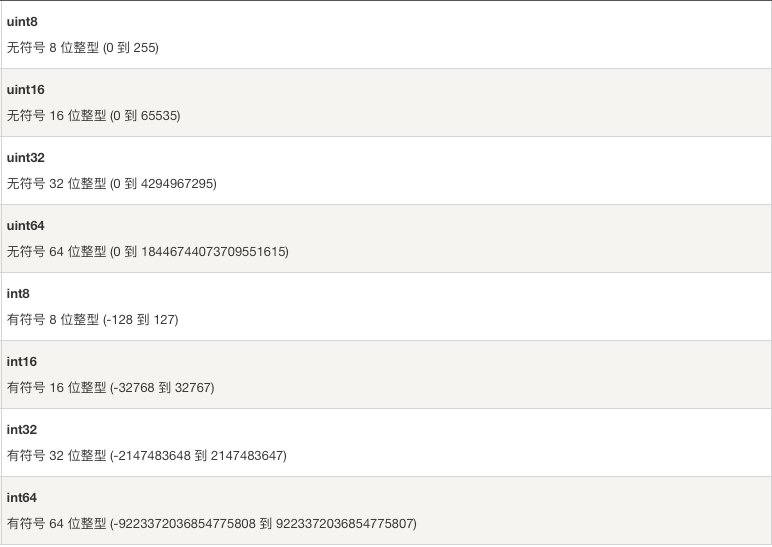The width and height of the screenshot is (772, 547).
Task: Click the int8 type heading
Action: click(18, 293)
